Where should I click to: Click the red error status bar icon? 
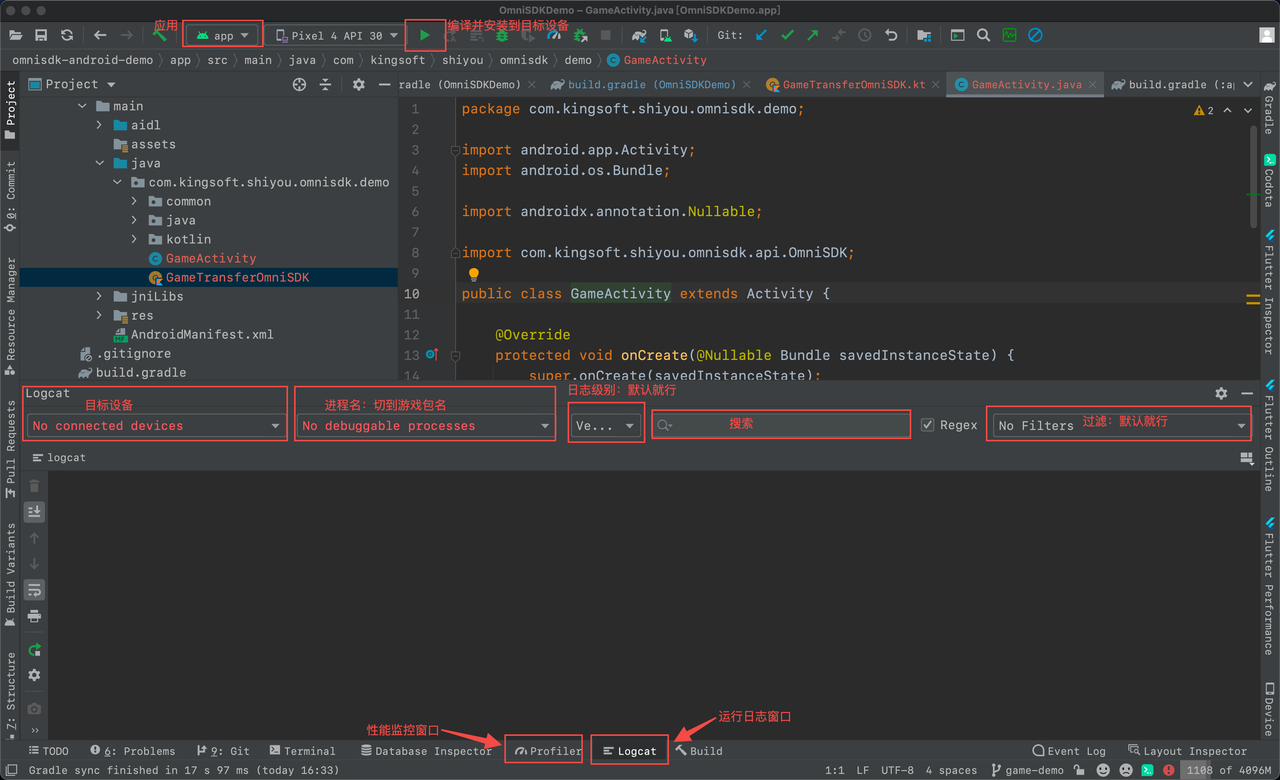coord(1169,770)
